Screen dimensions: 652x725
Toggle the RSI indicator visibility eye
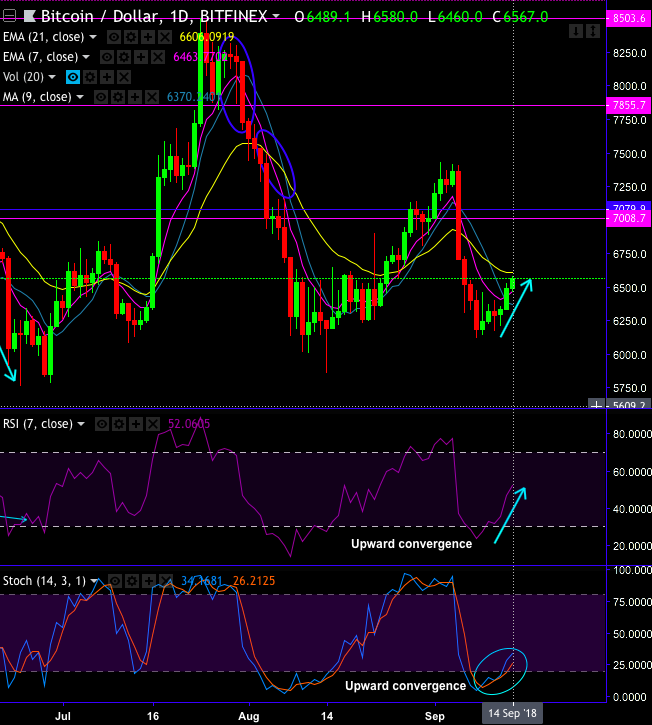click(x=102, y=424)
